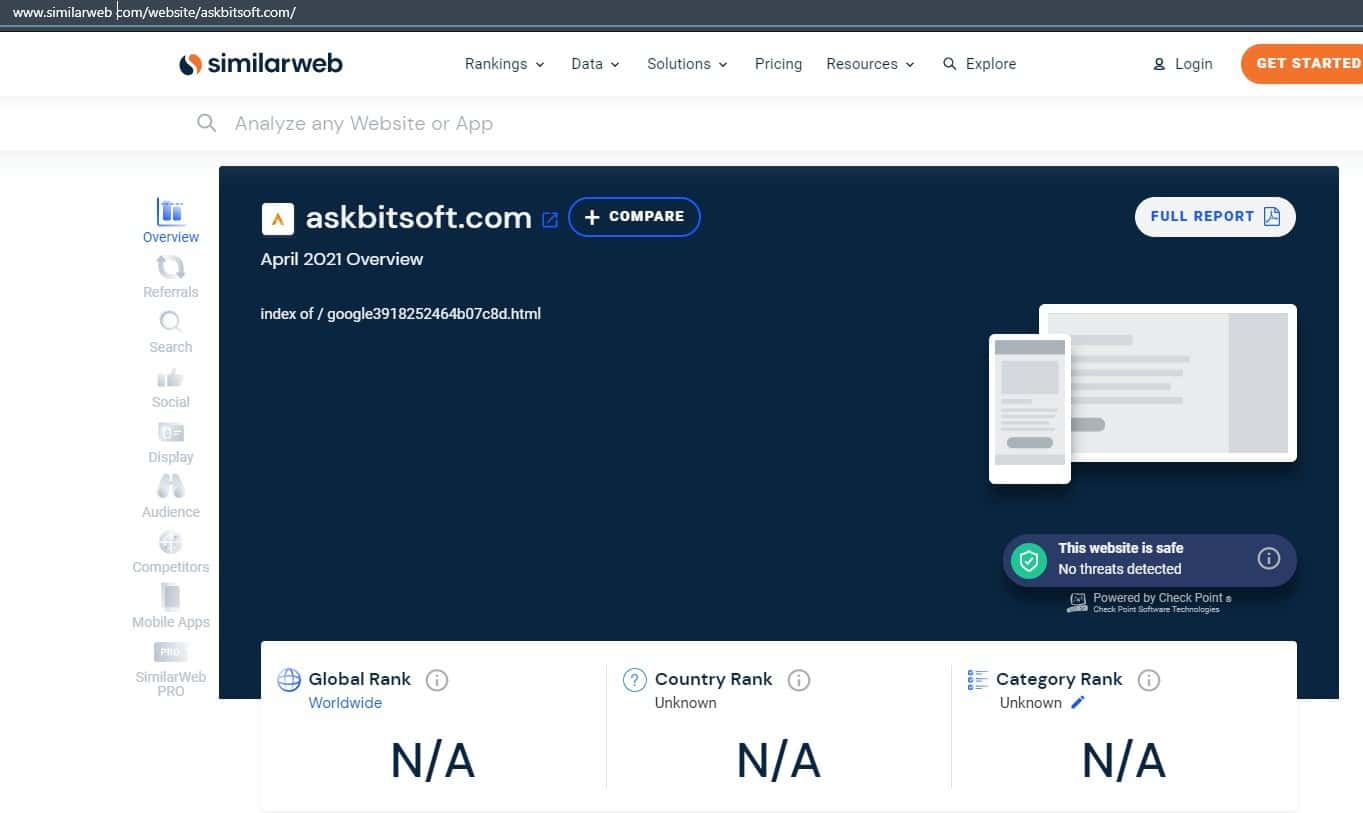The height and width of the screenshot is (813, 1363).
Task: Click the Check Point logo icon
Action: tap(1077, 602)
